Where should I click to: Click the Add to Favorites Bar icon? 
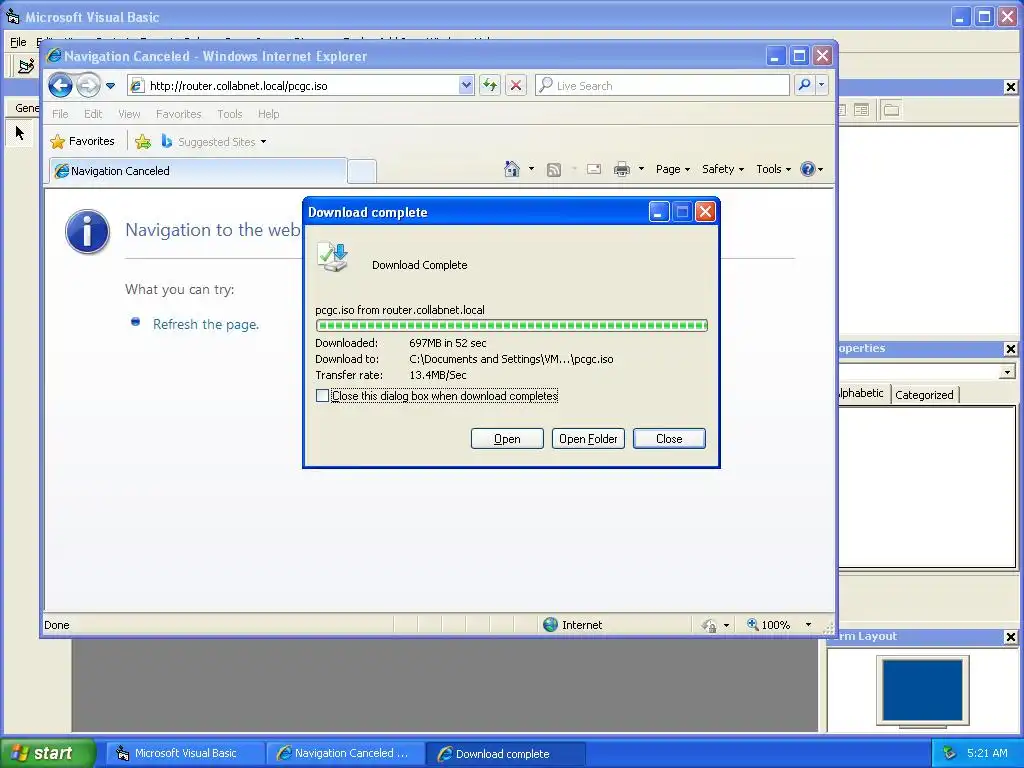tap(143, 141)
